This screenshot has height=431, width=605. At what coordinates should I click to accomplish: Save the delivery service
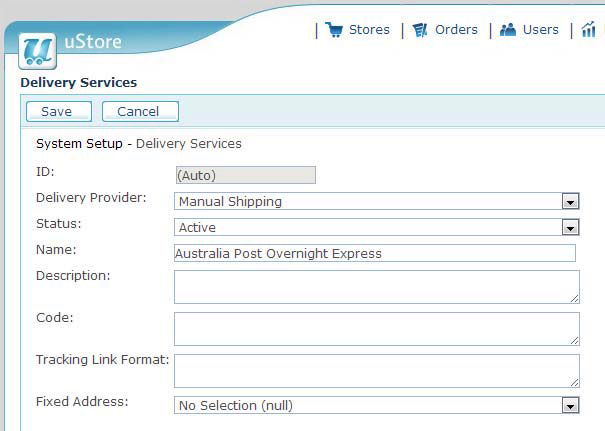tap(59, 112)
